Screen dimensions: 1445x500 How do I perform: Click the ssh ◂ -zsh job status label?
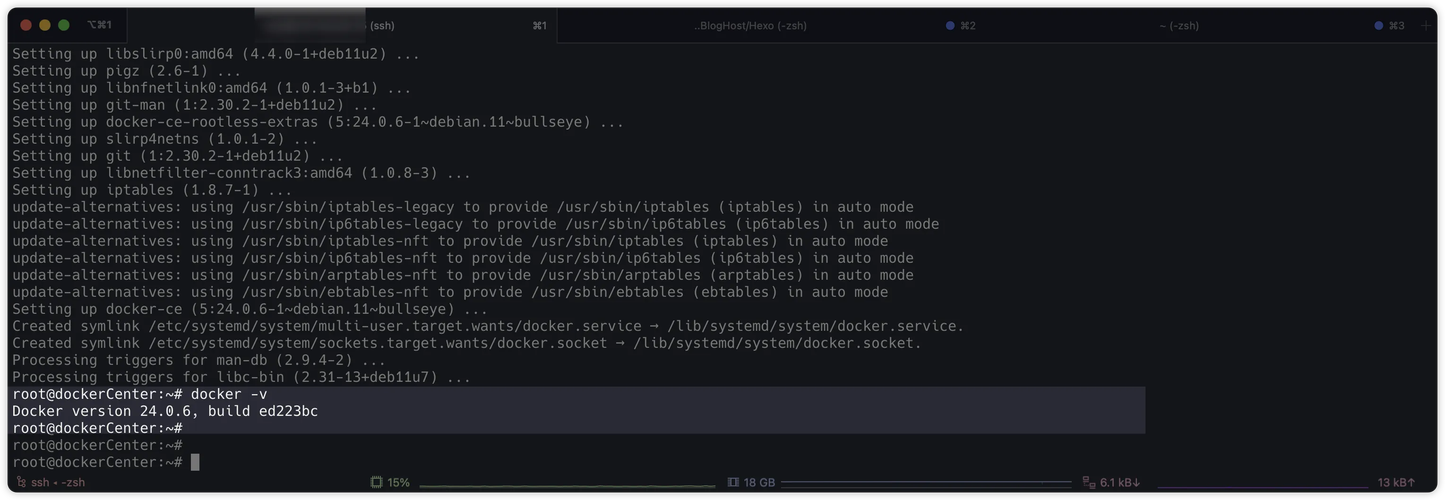(58, 483)
